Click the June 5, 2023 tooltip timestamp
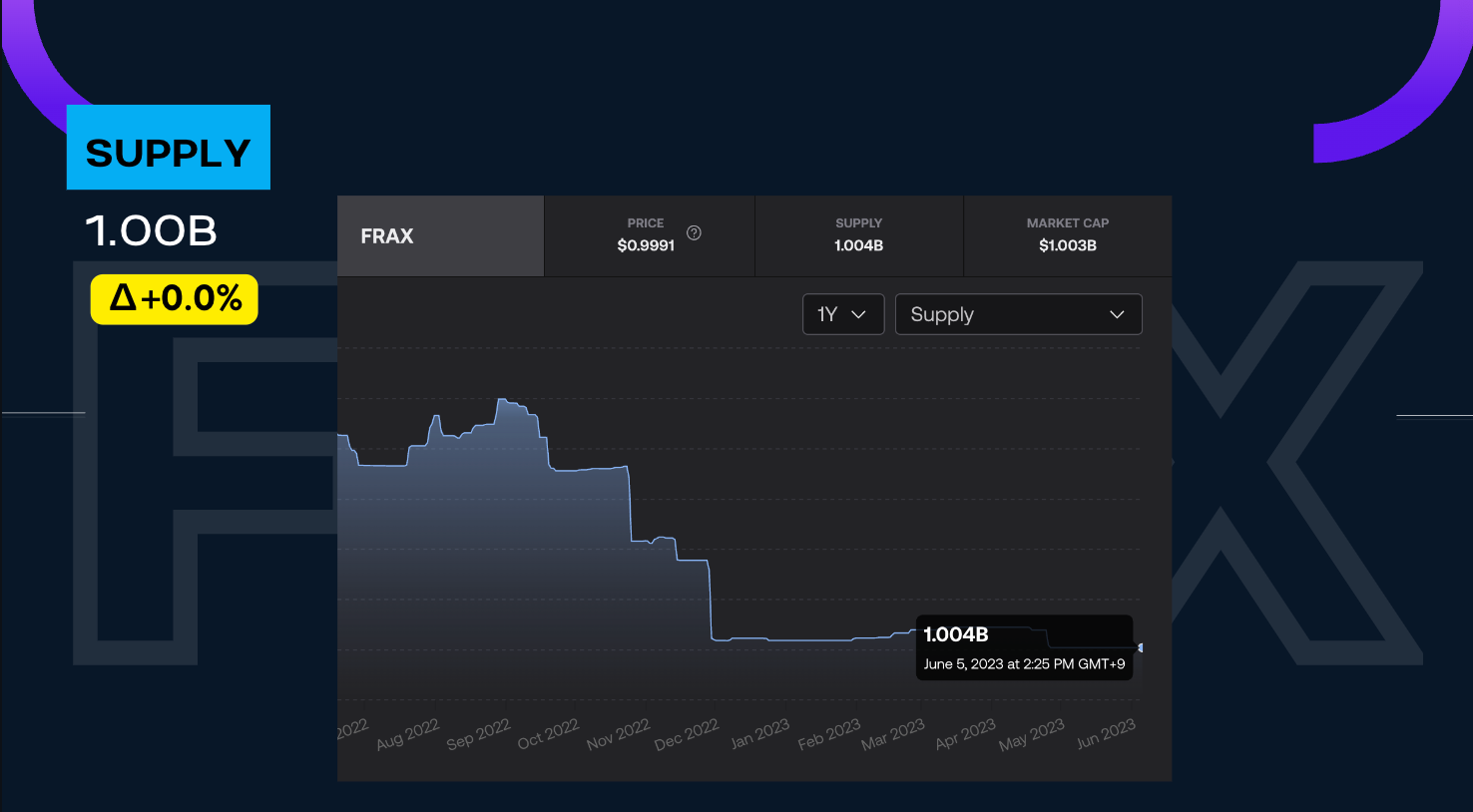 [1024, 664]
